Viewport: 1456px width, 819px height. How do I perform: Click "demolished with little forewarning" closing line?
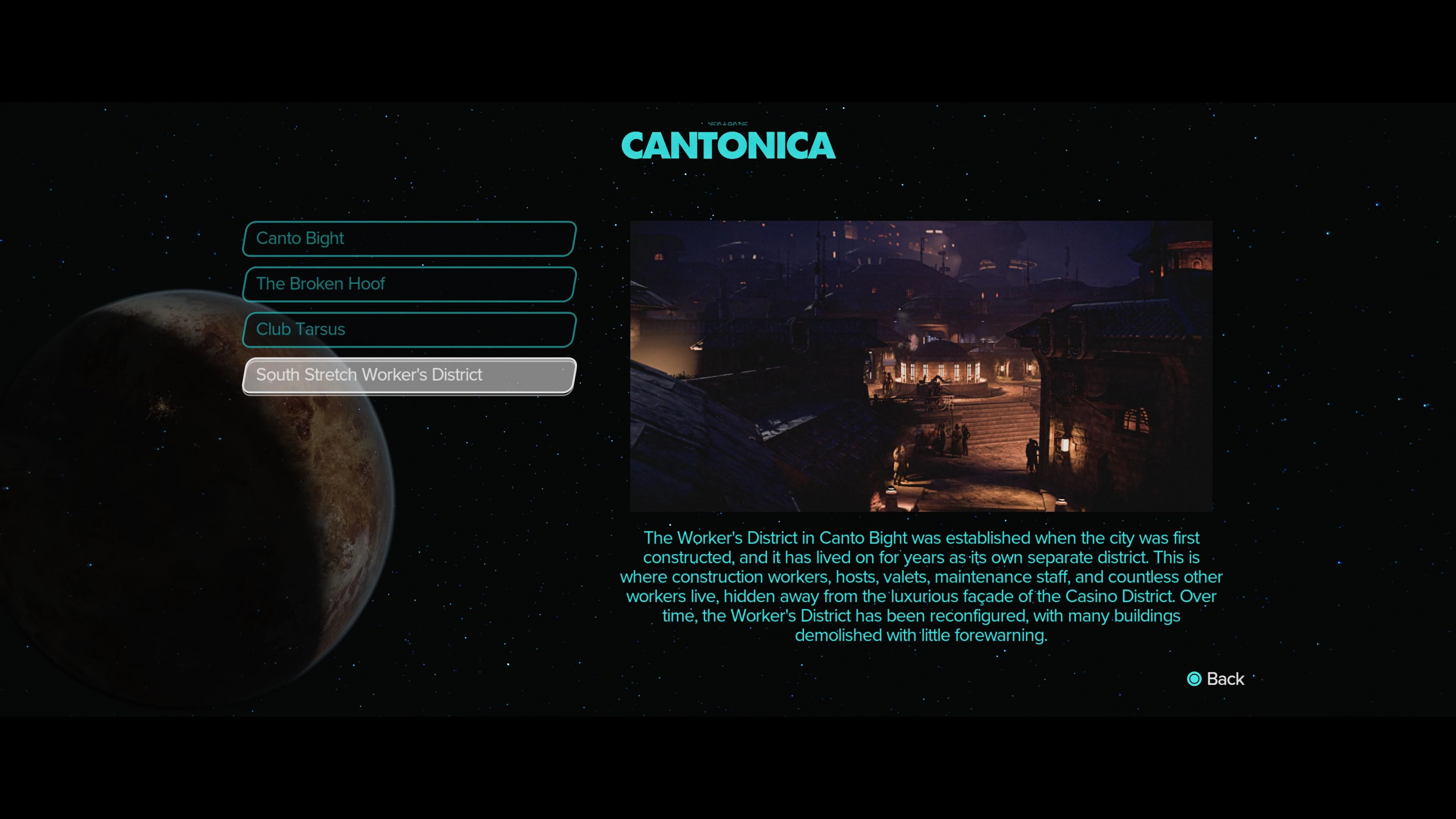click(x=921, y=635)
